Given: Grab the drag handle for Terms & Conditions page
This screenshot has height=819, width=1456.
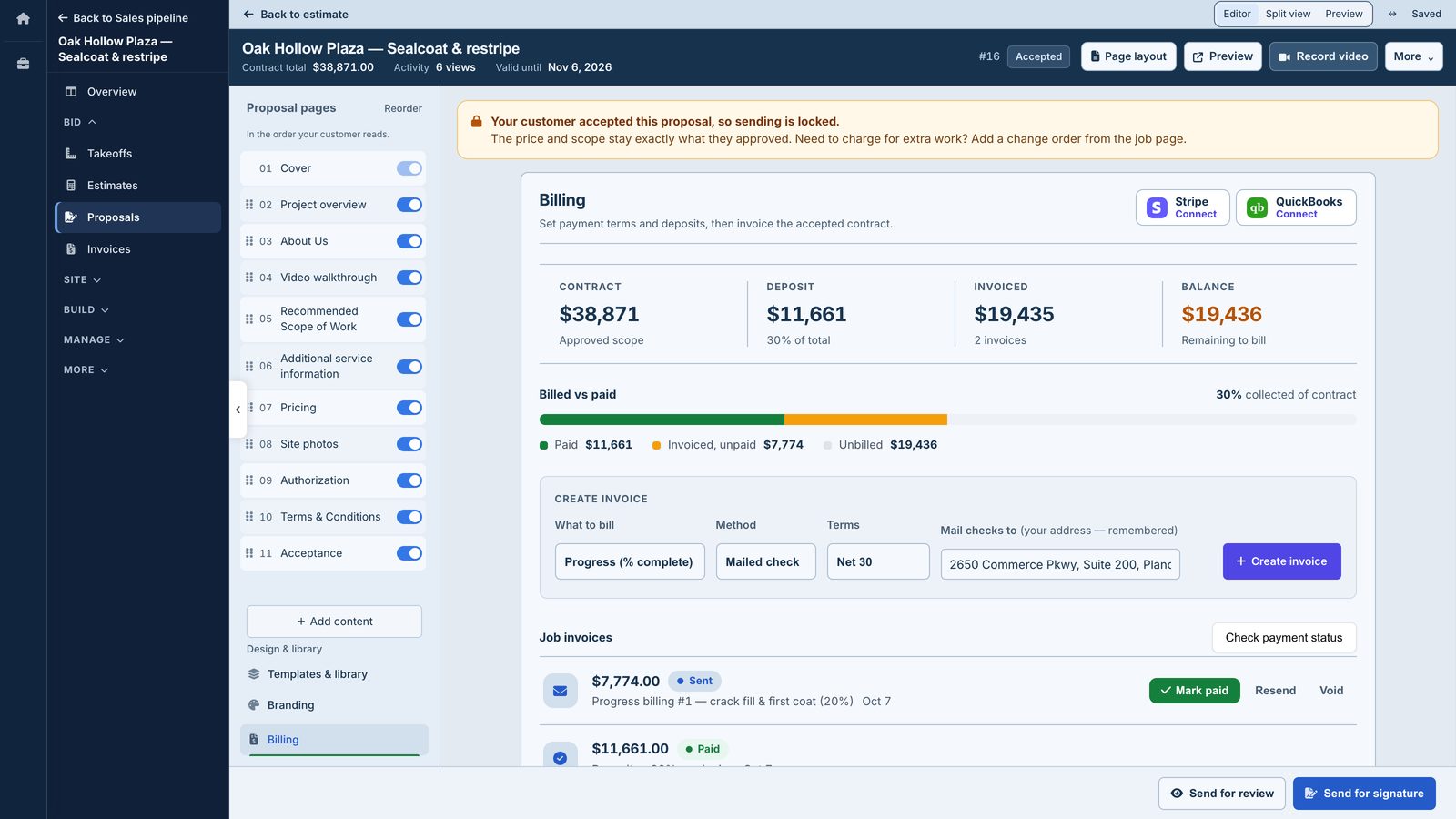Looking at the screenshot, I should click(249, 517).
